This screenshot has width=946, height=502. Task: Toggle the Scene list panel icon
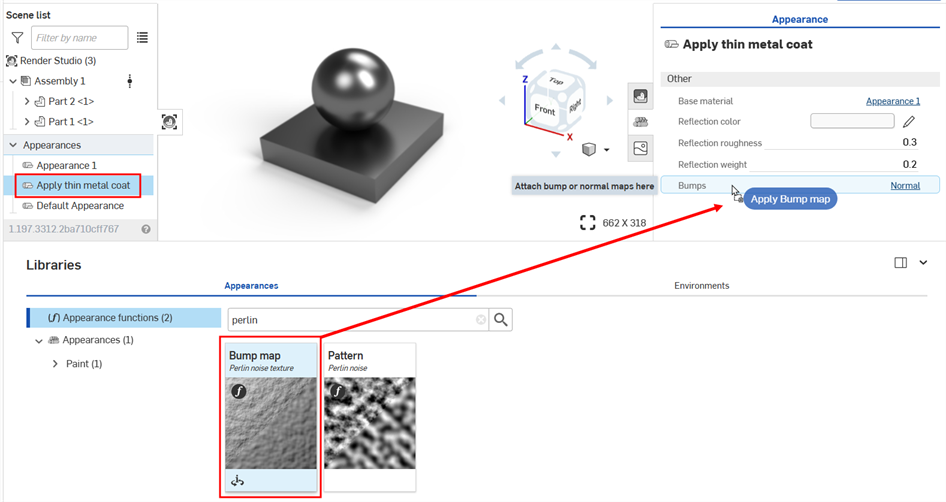(169, 121)
